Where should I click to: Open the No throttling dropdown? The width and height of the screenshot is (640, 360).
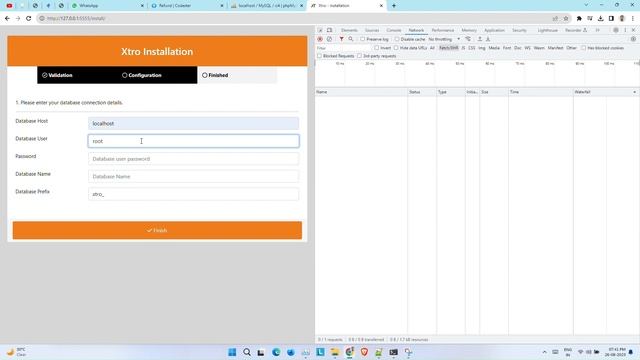(x=444, y=39)
